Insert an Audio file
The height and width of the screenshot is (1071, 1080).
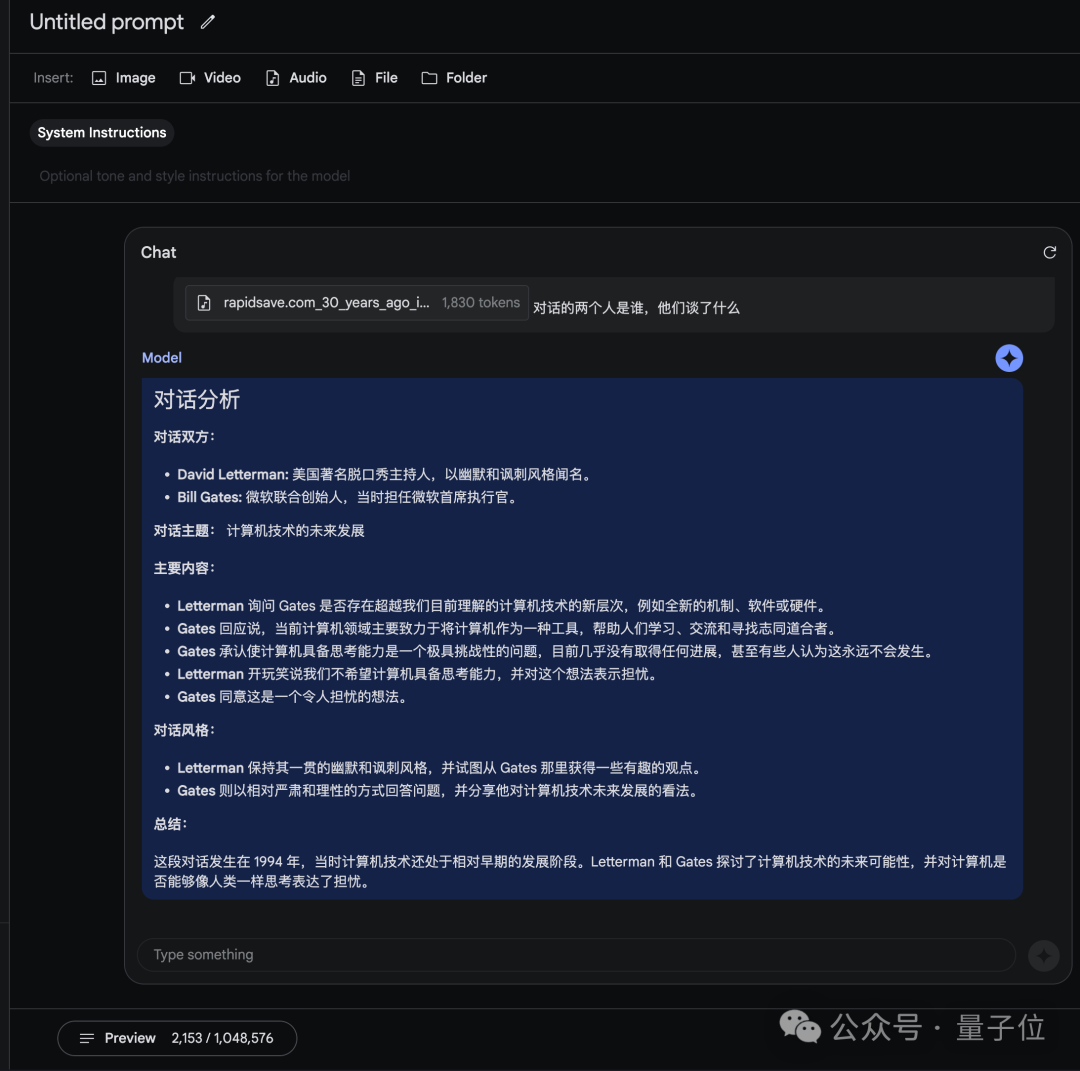[295, 77]
